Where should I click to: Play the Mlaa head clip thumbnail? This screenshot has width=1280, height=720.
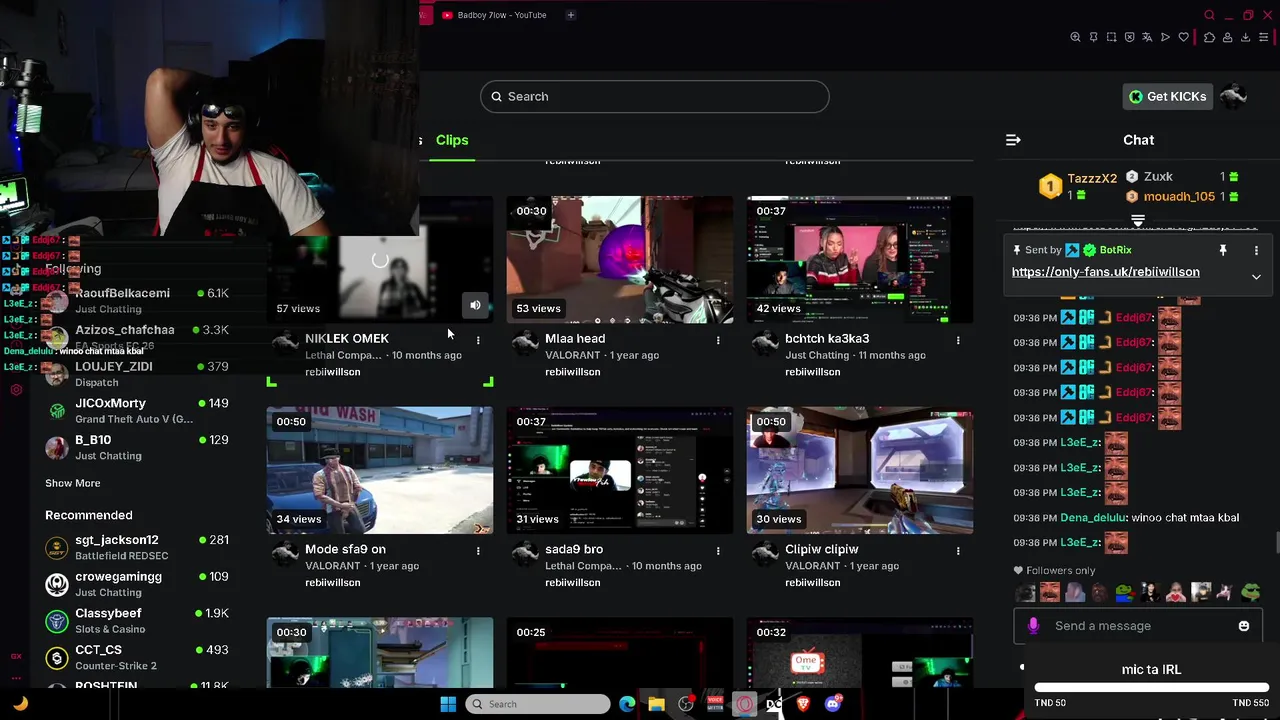(619, 260)
